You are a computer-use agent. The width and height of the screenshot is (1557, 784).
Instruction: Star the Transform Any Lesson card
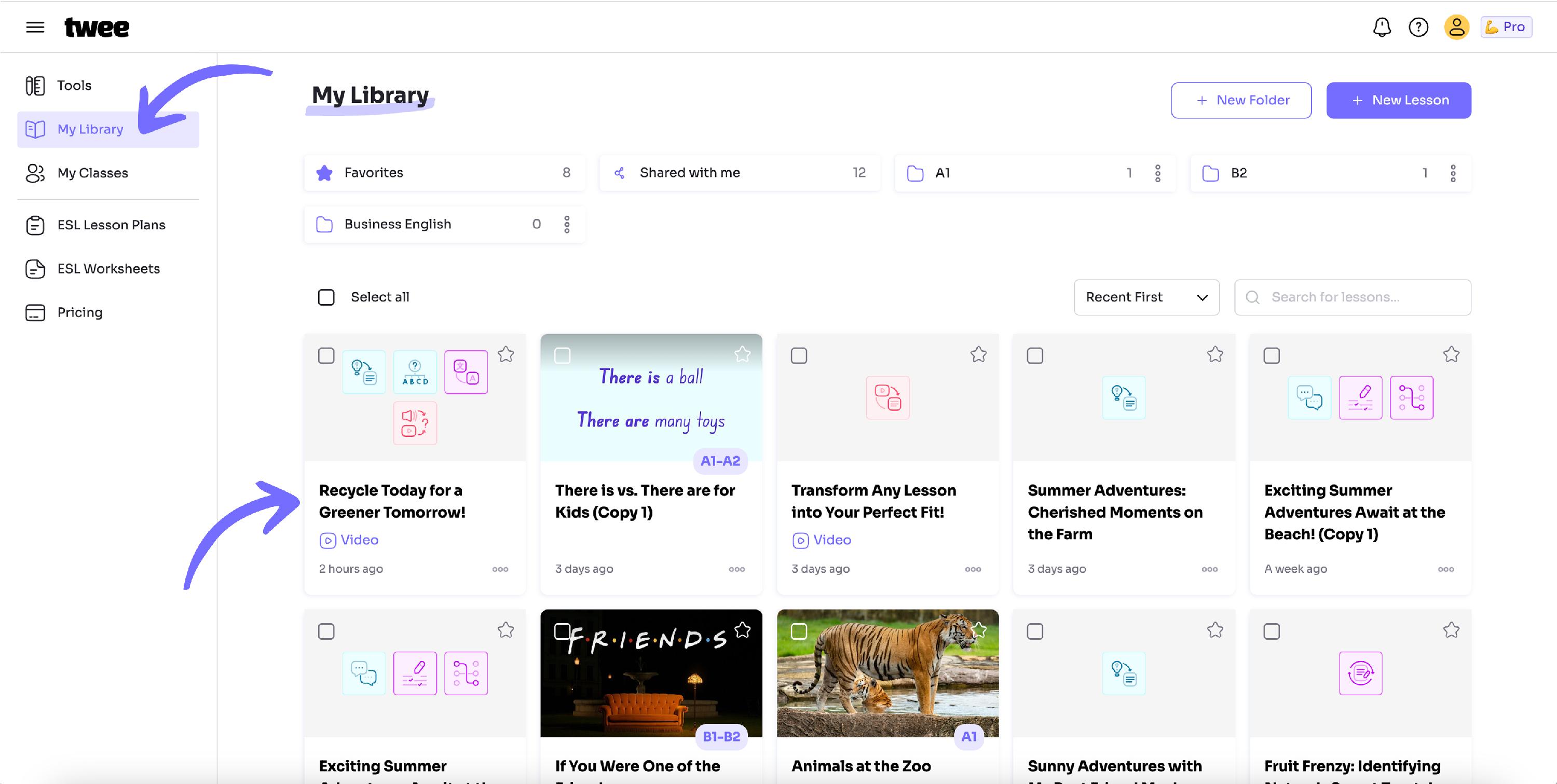point(978,354)
